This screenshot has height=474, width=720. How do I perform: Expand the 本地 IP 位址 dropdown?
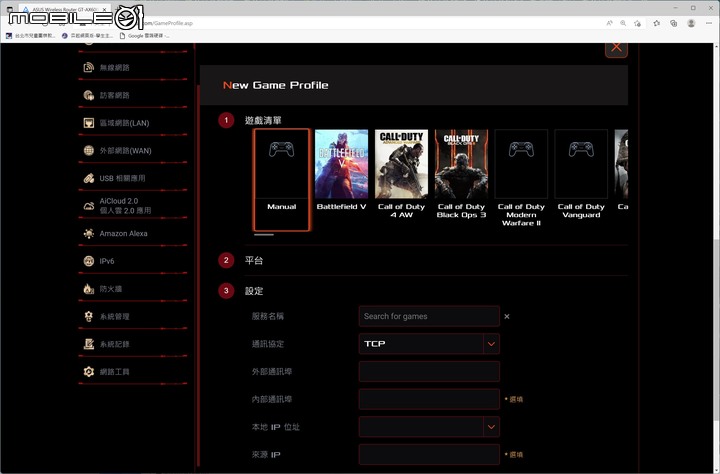[x=491, y=427]
